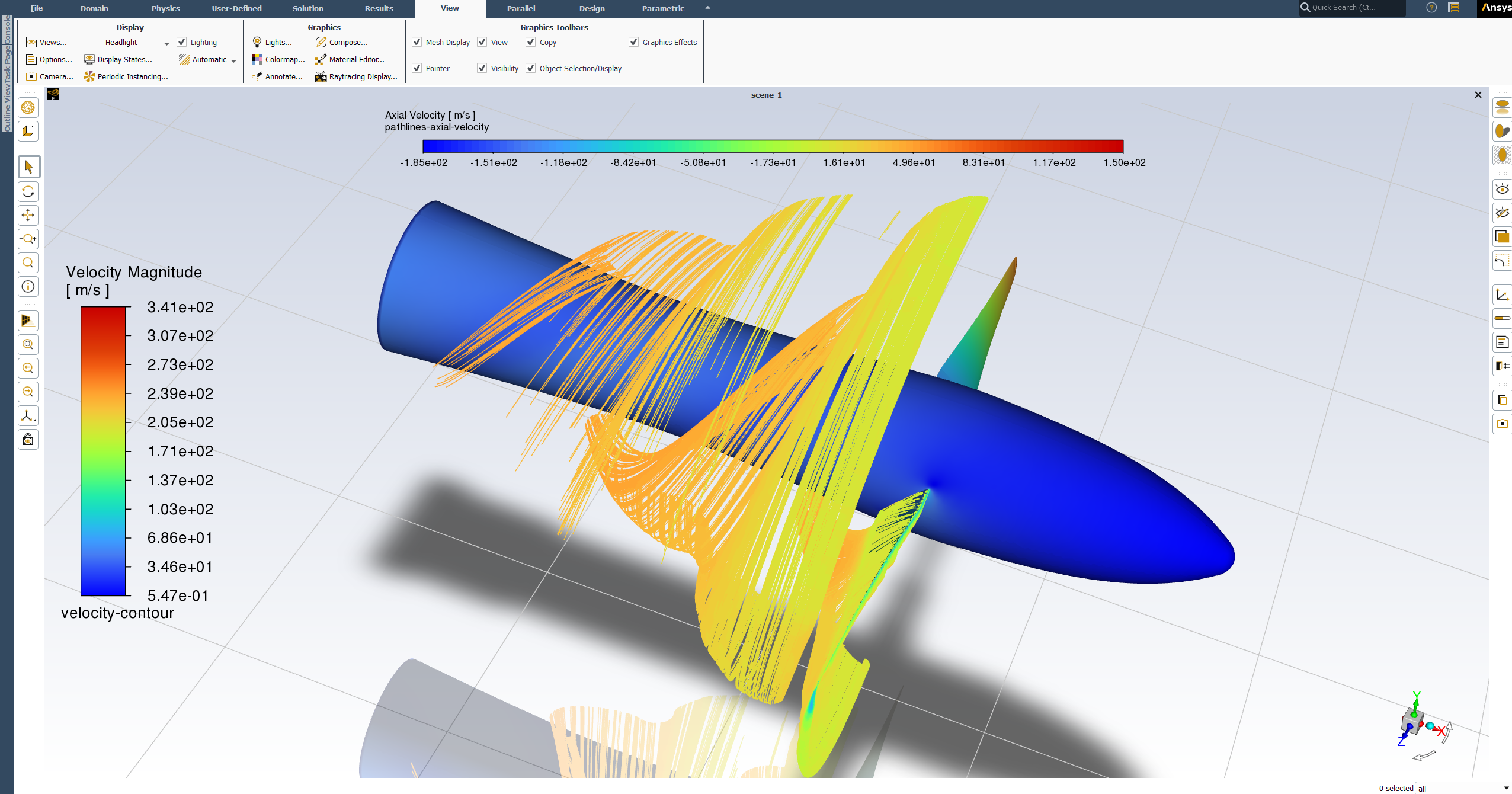The height and width of the screenshot is (794, 1512).
Task: Collapse the ribbon with the arrow
Action: click(707, 8)
